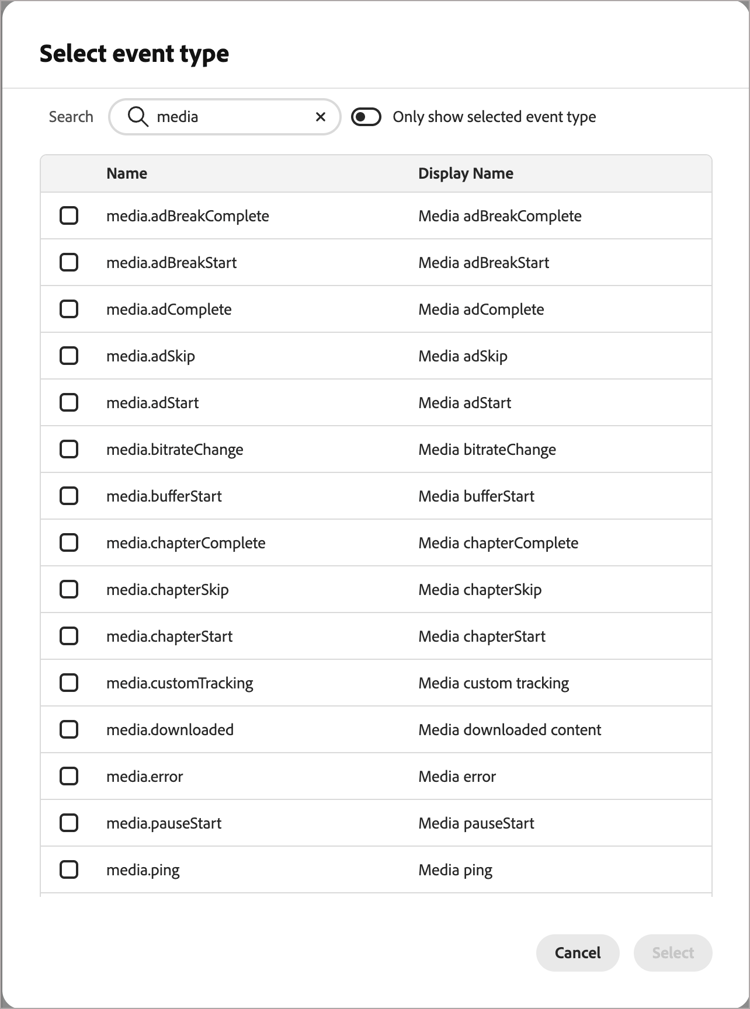Image resolution: width=750 pixels, height=1009 pixels.
Task: Check media.chapterSkip in the list
Action: pyautogui.click(x=69, y=589)
